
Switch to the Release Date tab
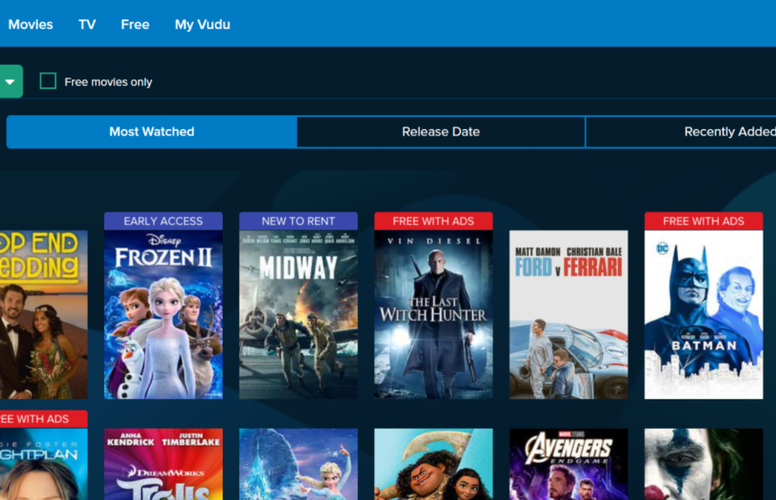441,132
